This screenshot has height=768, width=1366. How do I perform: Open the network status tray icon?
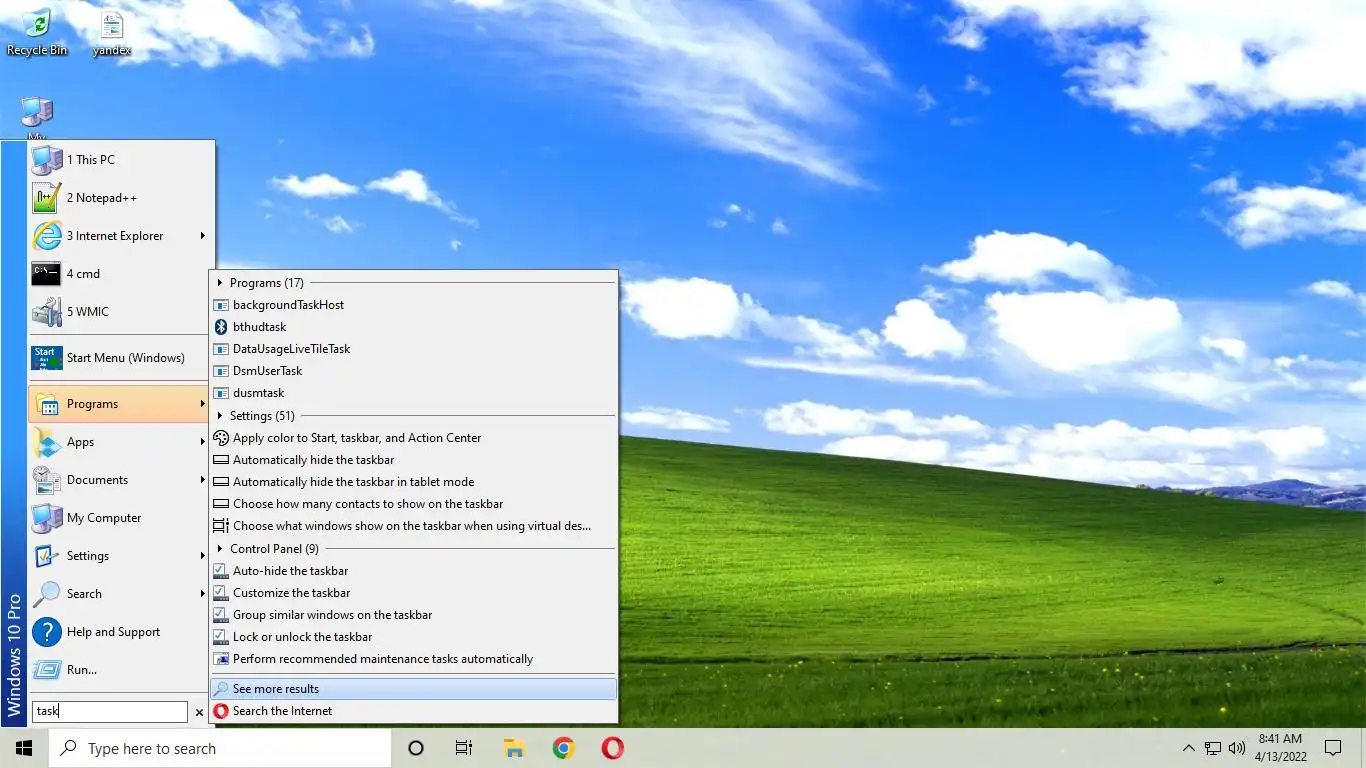pos(1213,748)
